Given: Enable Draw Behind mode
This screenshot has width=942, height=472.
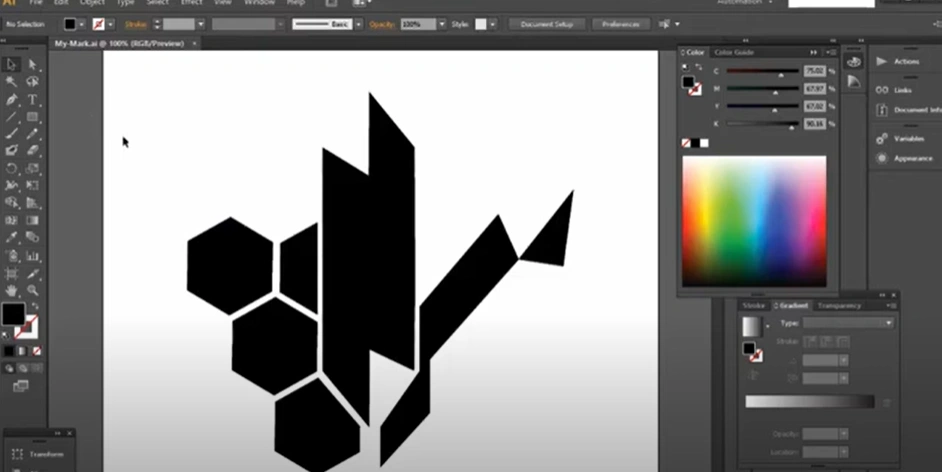Looking at the screenshot, I should pos(23,368).
